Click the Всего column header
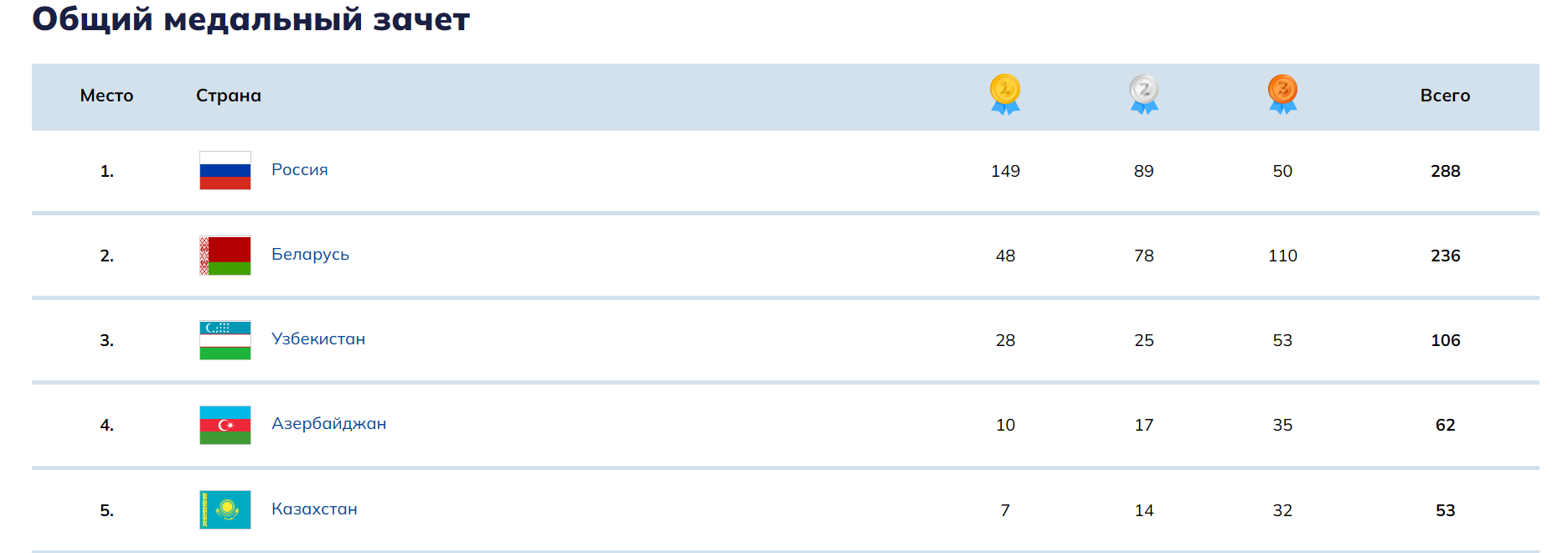1568x553 pixels. 1445,96
